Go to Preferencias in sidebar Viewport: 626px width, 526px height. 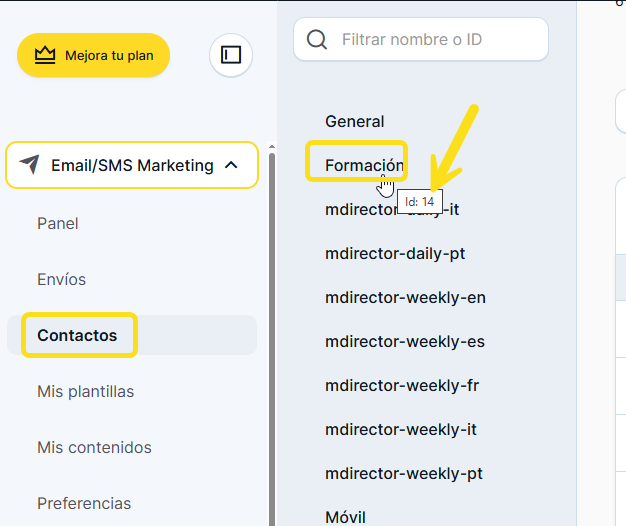pos(84,503)
